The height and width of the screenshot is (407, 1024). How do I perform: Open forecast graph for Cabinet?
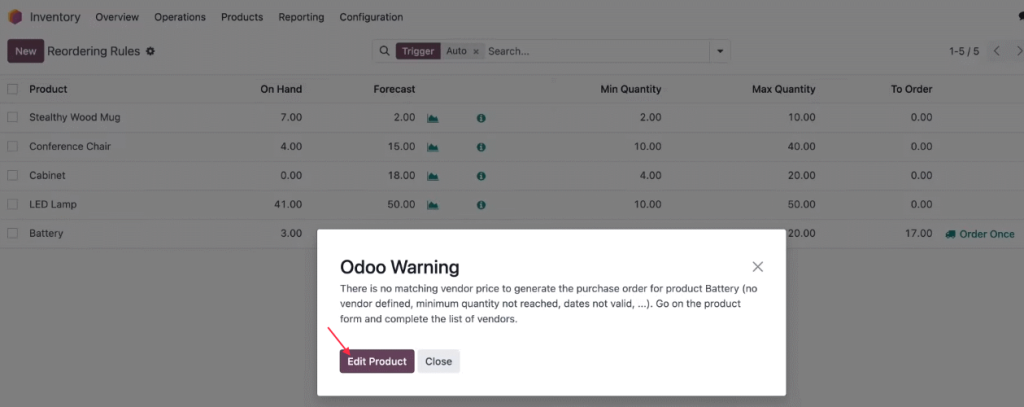(x=432, y=176)
